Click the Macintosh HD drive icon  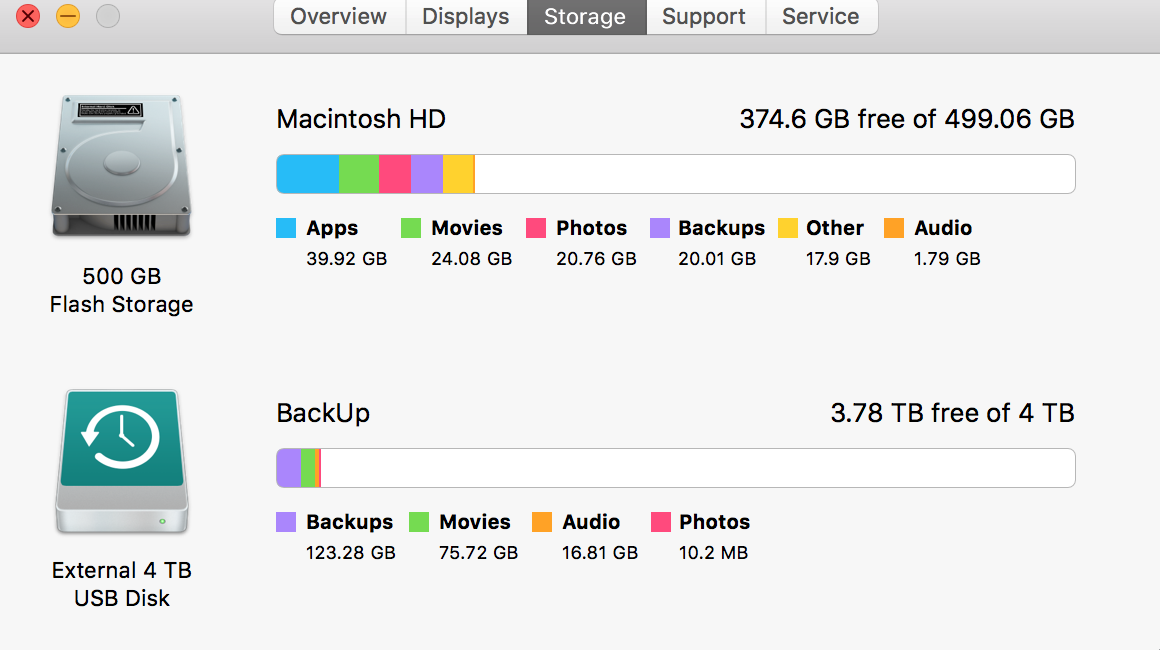121,166
